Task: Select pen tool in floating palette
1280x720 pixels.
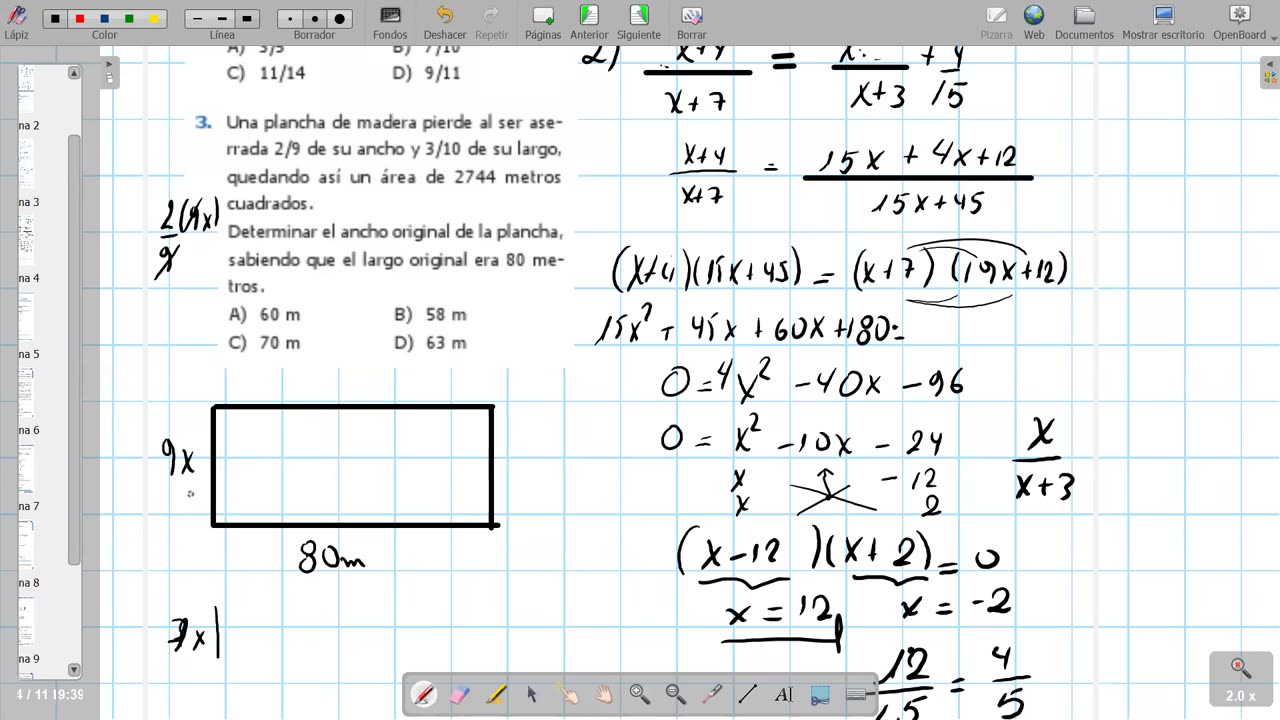Action: click(424, 694)
